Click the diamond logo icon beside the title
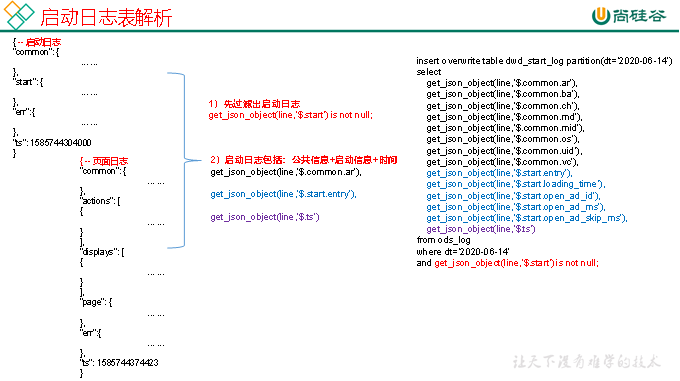Image resolution: width=680 pixels, height=381 pixels. point(19,15)
